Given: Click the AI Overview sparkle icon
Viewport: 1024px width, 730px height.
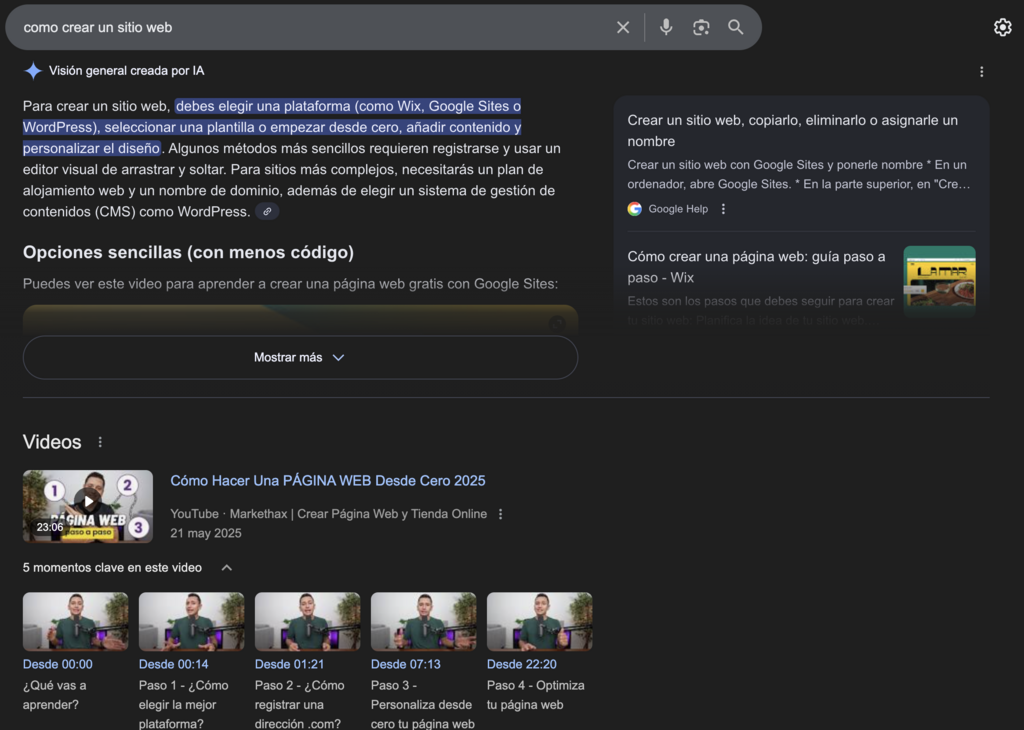Looking at the screenshot, I should (x=33, y=70).
